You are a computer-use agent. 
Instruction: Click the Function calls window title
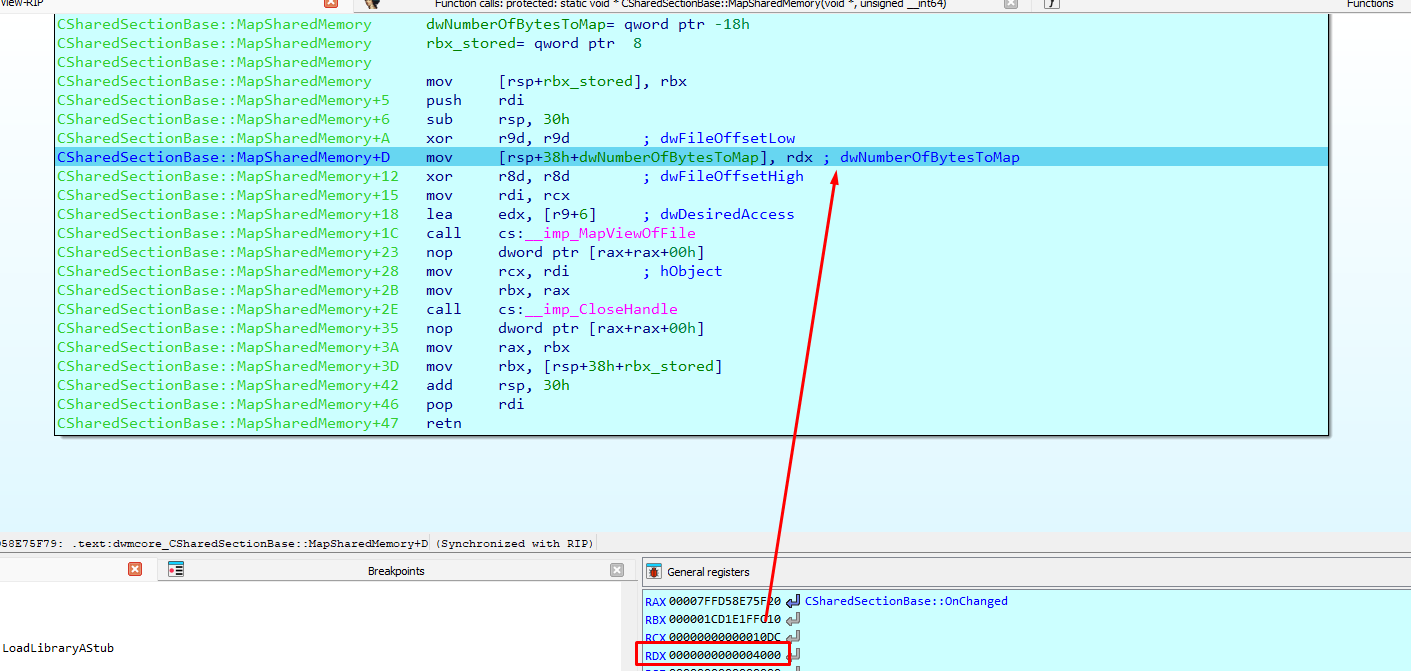(x=690, y=4)
